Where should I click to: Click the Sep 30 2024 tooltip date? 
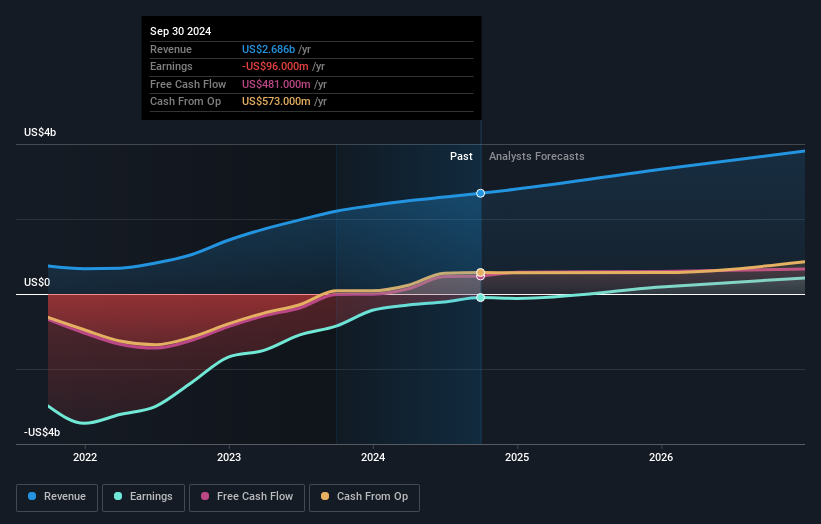click(x=181, y=31)
